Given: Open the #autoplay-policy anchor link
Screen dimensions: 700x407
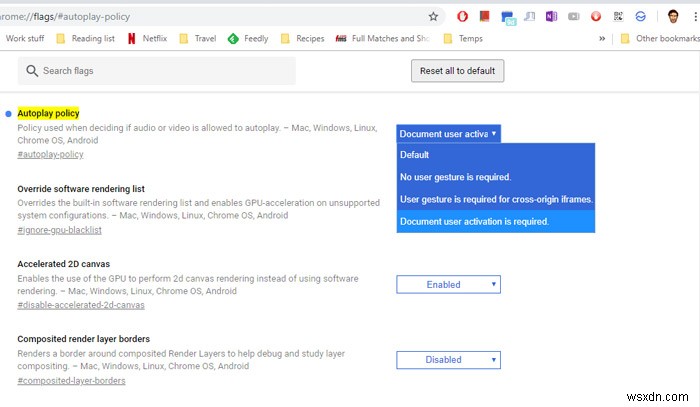Looking at the screenshot, I should 50,154.
